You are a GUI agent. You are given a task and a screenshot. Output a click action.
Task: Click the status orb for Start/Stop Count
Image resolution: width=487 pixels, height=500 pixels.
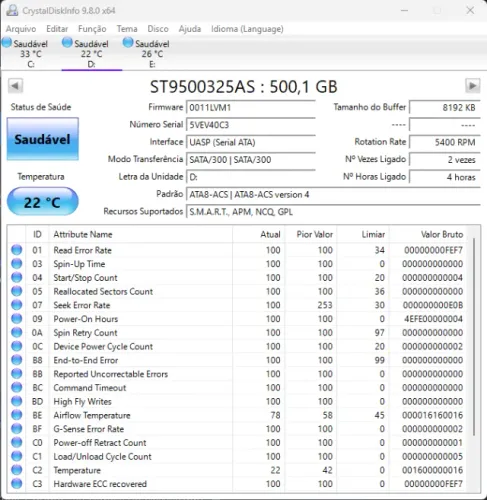(x=17, y=277)
